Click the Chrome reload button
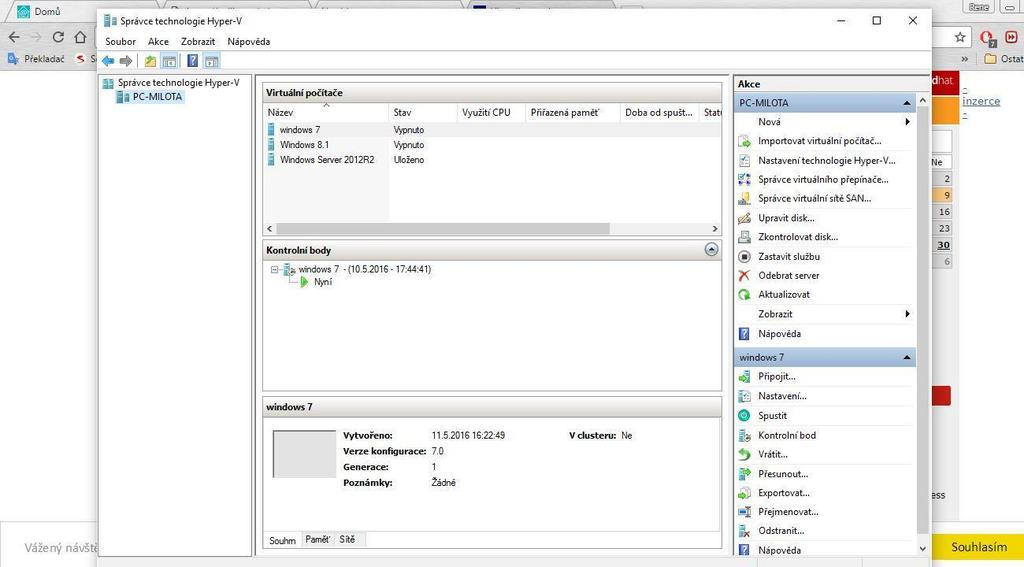 pos(58,37)
